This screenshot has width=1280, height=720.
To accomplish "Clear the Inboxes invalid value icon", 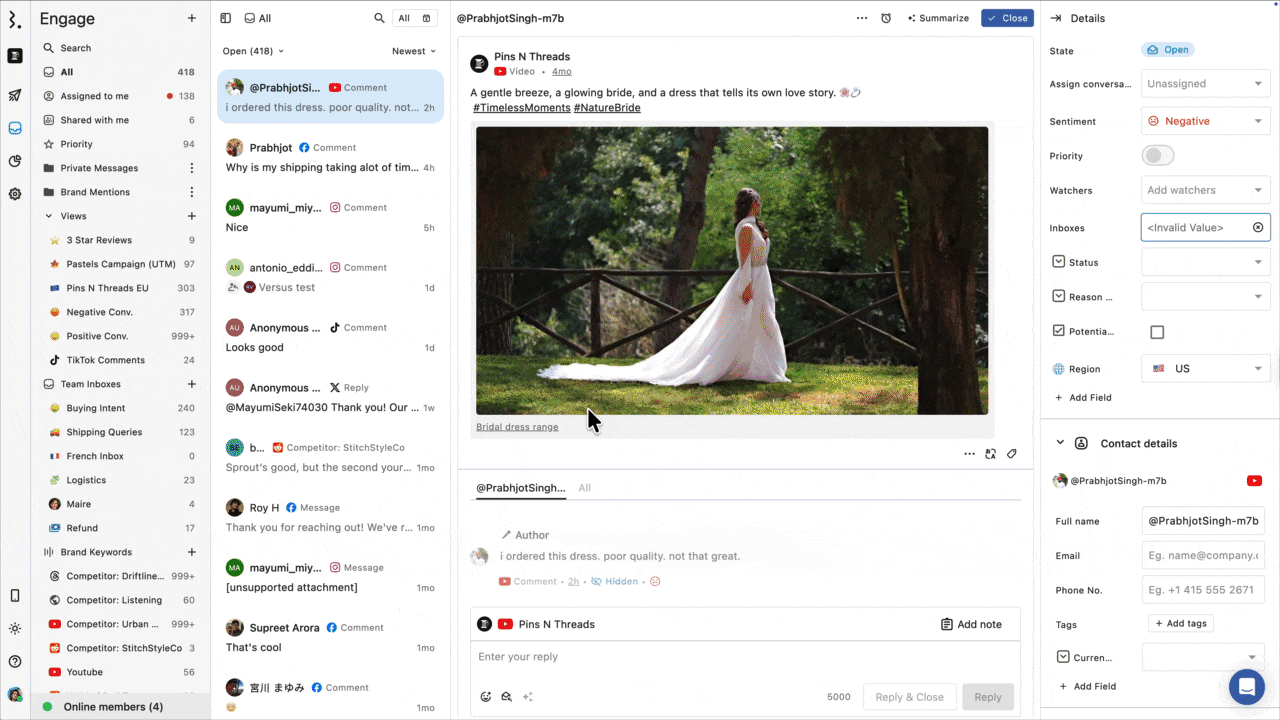I will [1258, 228].
